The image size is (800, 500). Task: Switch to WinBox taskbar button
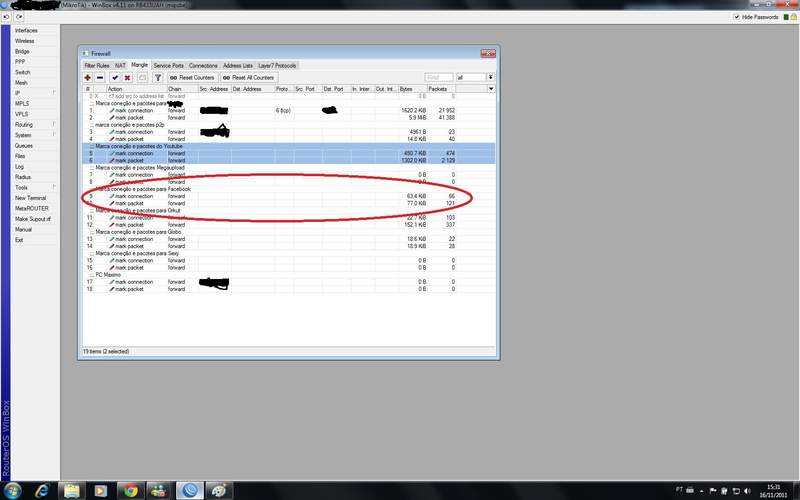coord(190,490)
